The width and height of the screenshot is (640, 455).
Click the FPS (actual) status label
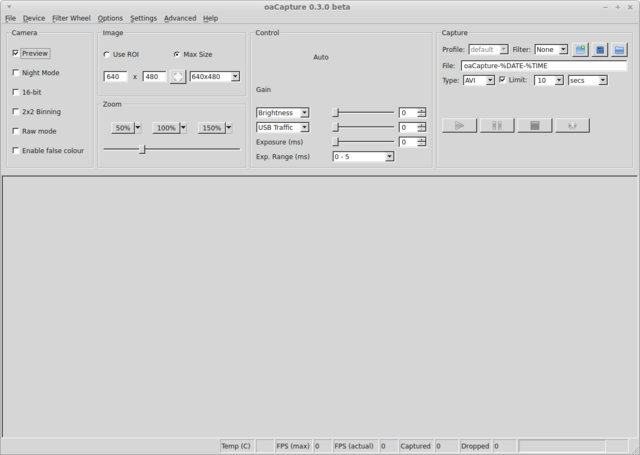coord(354,446)
